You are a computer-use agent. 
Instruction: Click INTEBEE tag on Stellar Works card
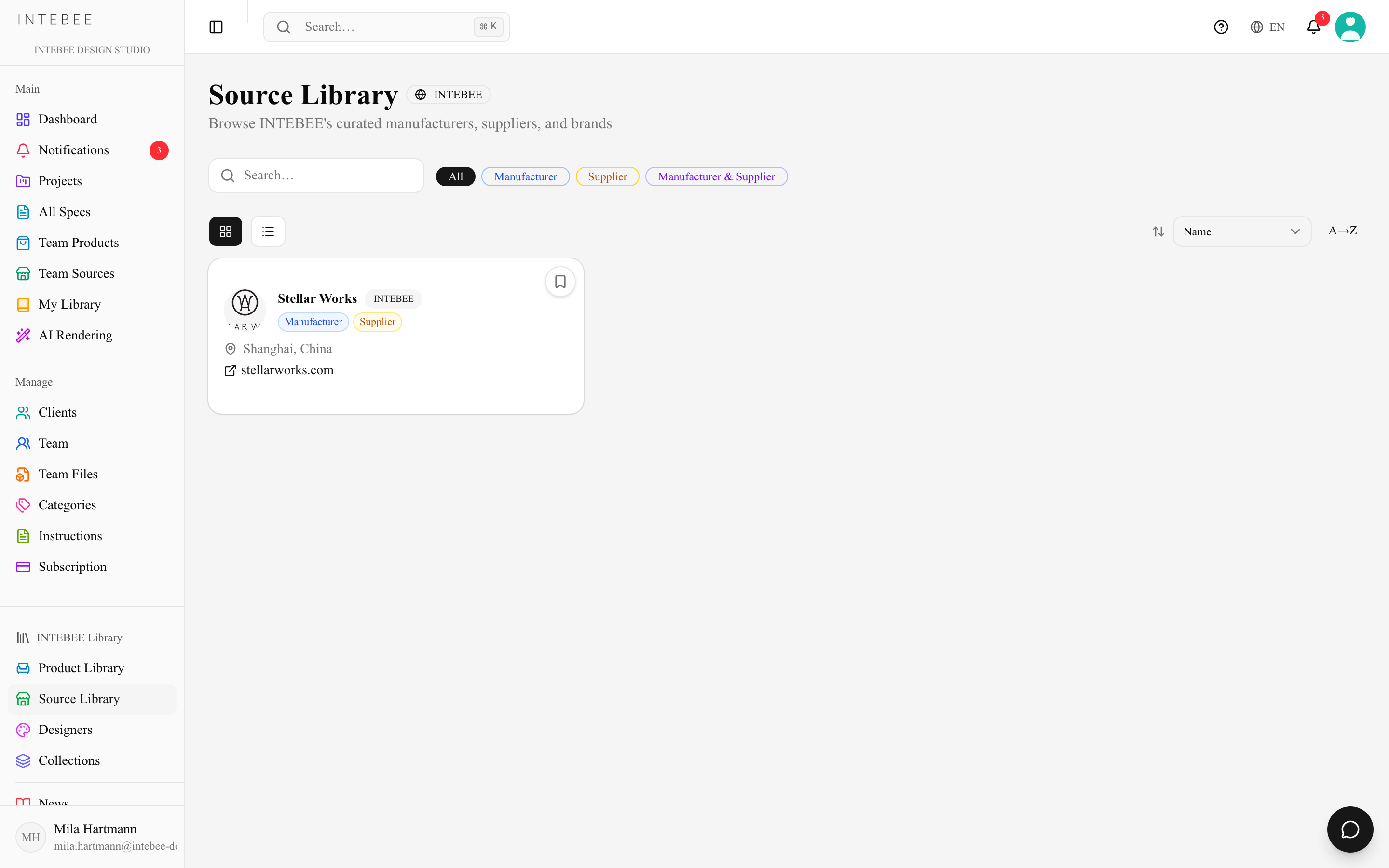(393, 298)
